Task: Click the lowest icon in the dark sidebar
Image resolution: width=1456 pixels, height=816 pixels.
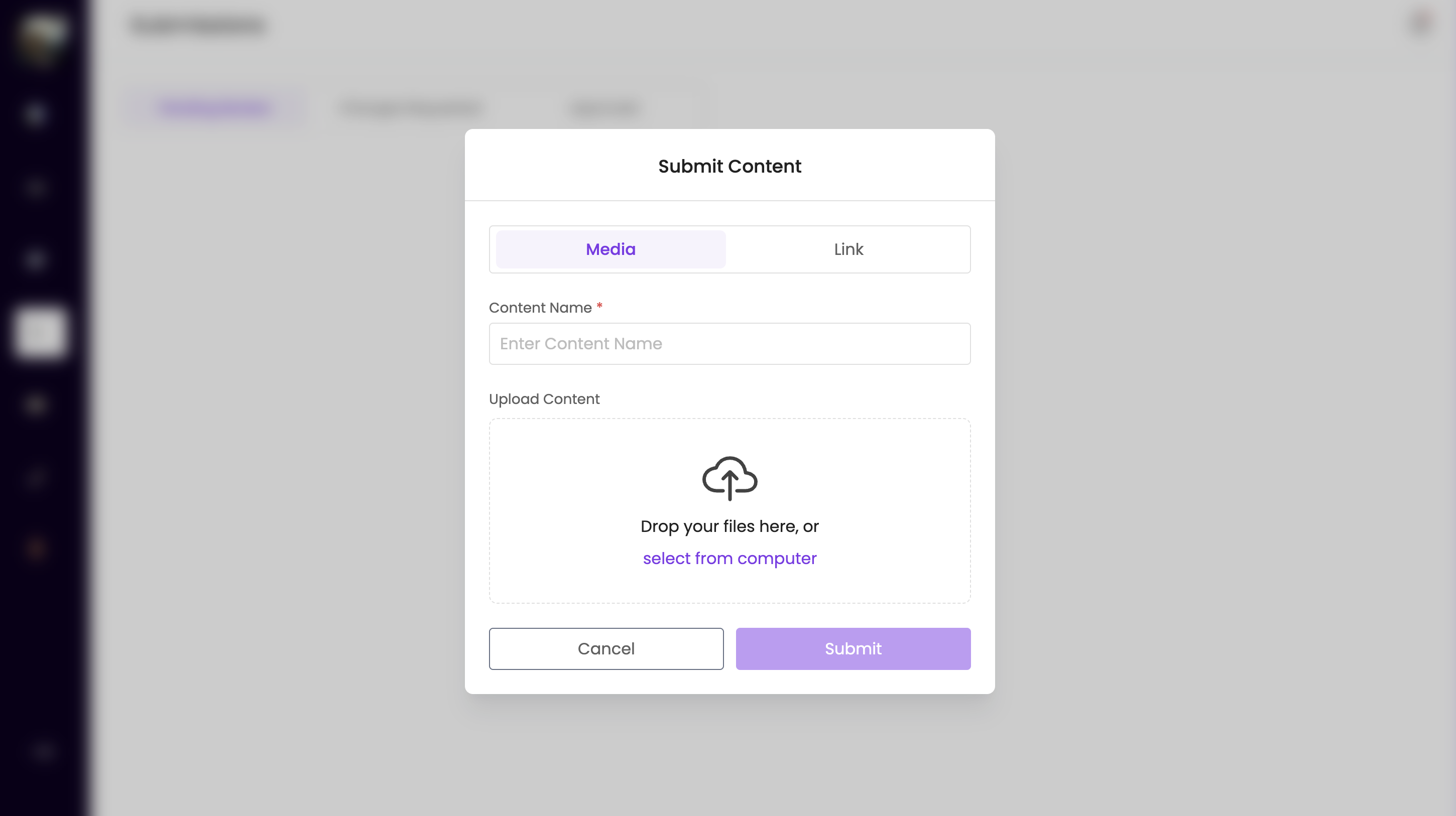Action: [x=43, y=752]
